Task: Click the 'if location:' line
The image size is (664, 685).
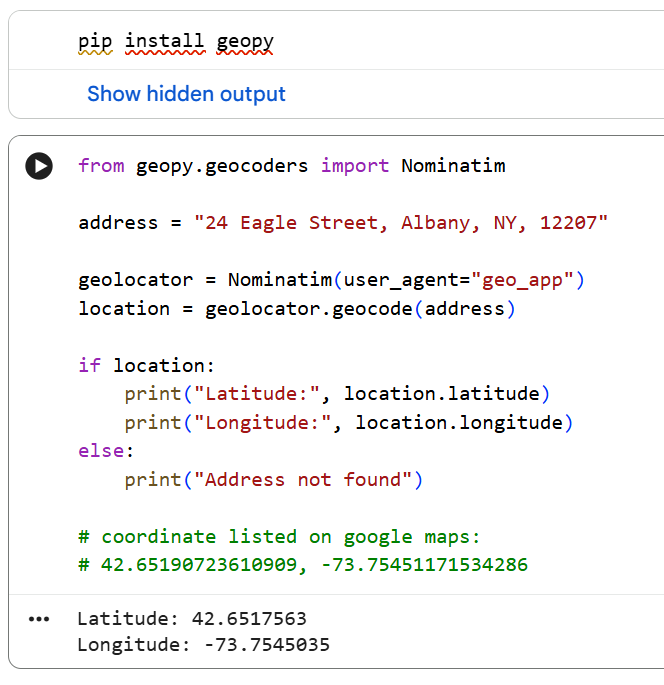Action: click(x=146, y=366)
